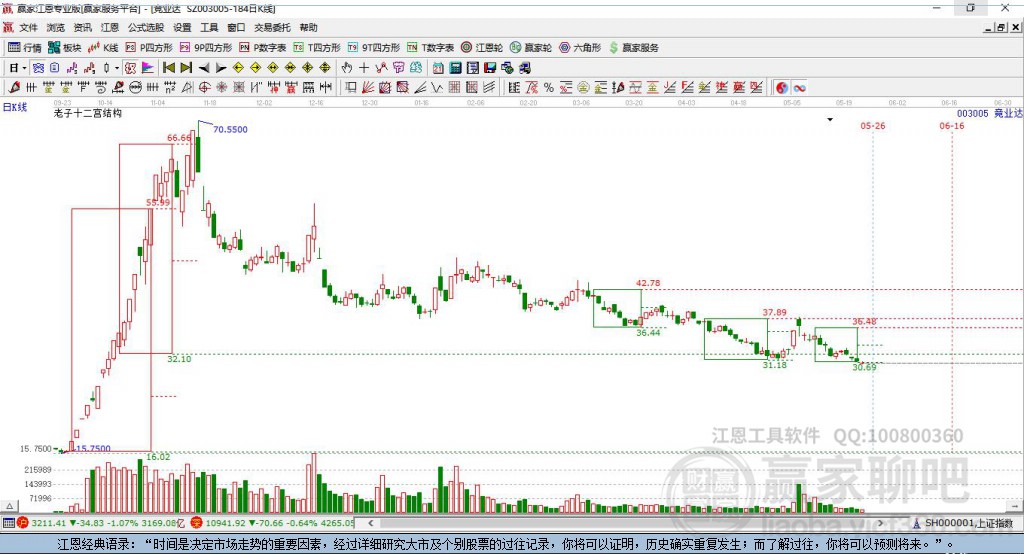The image size is (1024, 554).
Task: Open the 板块 sectors view
Action: click(64, 48)
